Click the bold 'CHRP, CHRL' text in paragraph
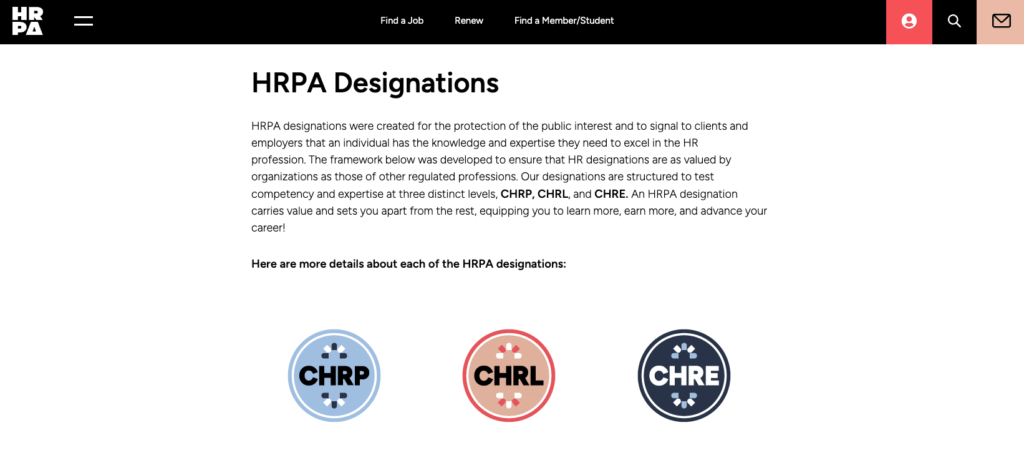1024x463 pixels. point(536,195)
